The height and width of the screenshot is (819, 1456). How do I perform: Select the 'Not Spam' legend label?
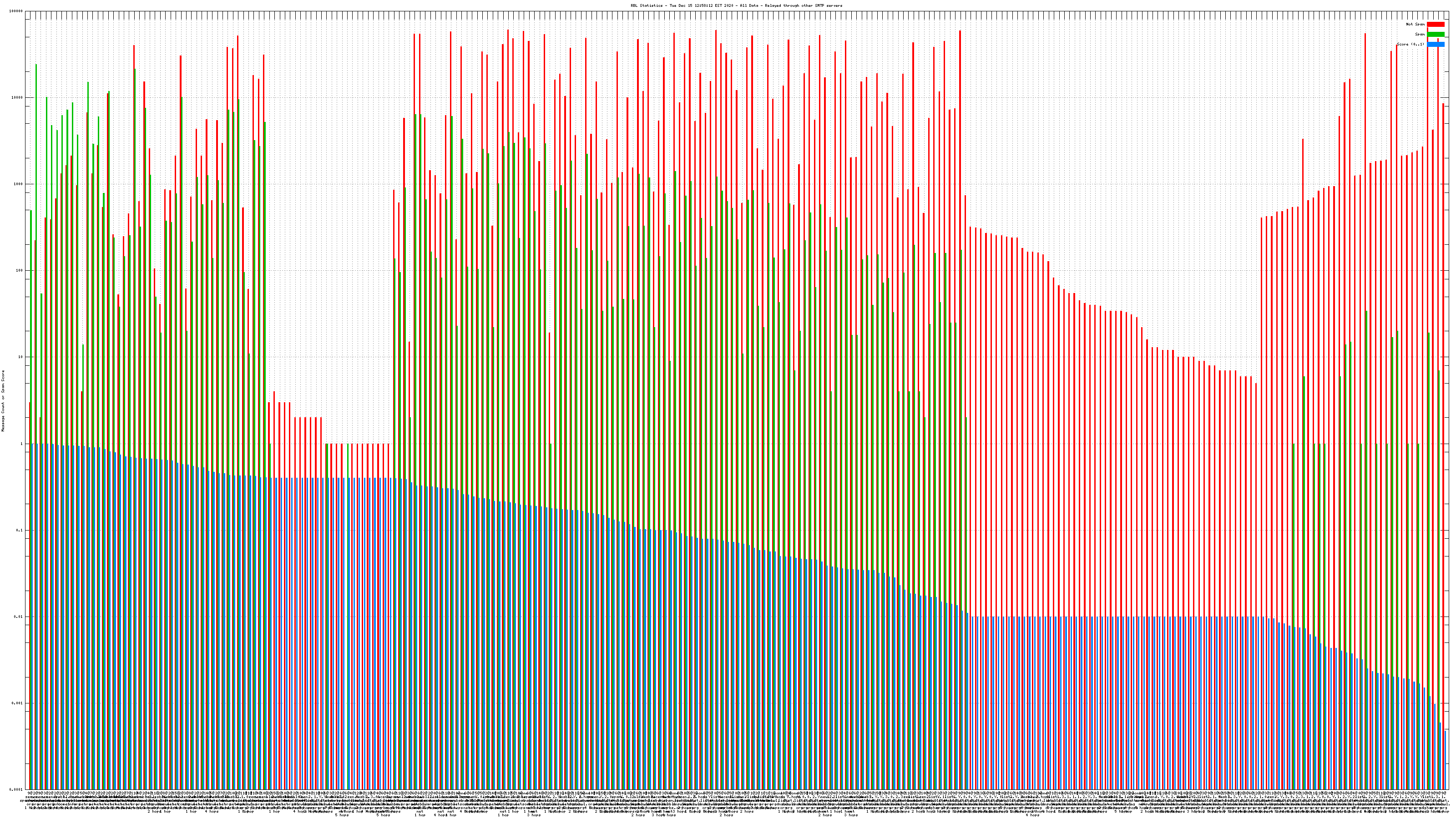1416,24
